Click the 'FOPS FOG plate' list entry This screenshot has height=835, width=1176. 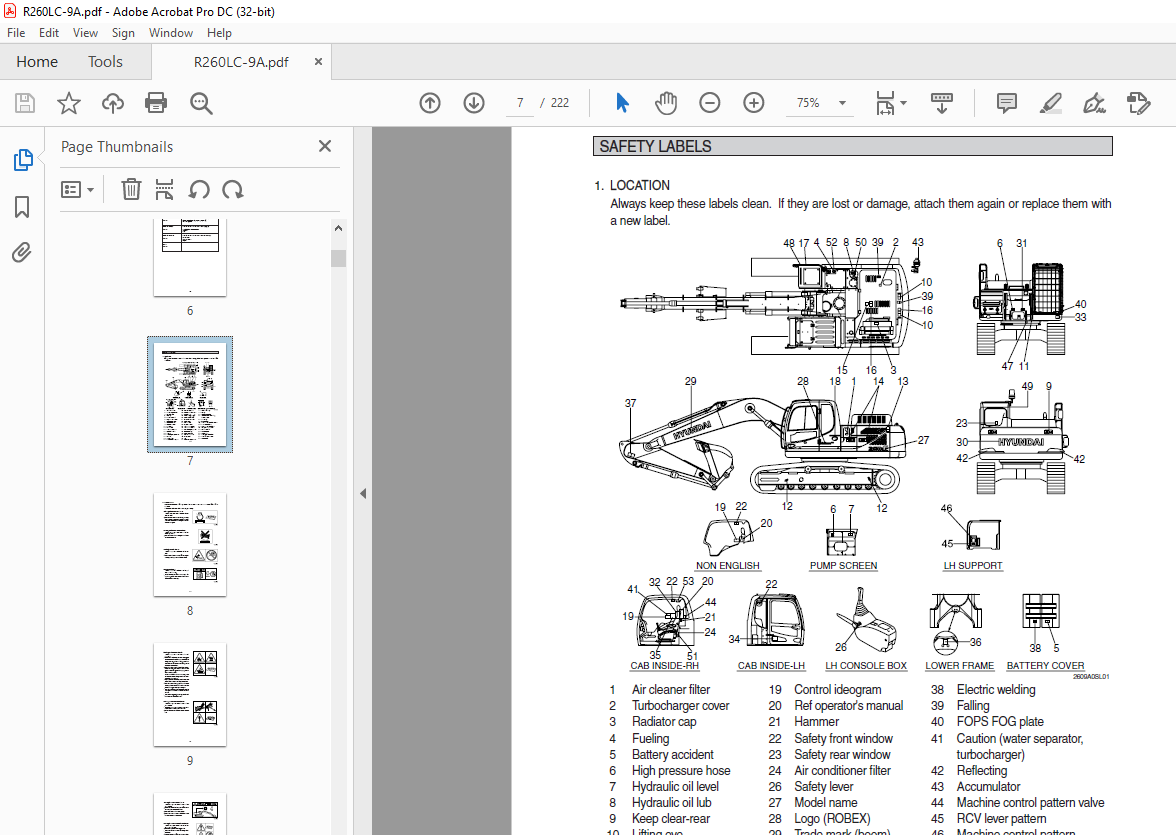1000,722
